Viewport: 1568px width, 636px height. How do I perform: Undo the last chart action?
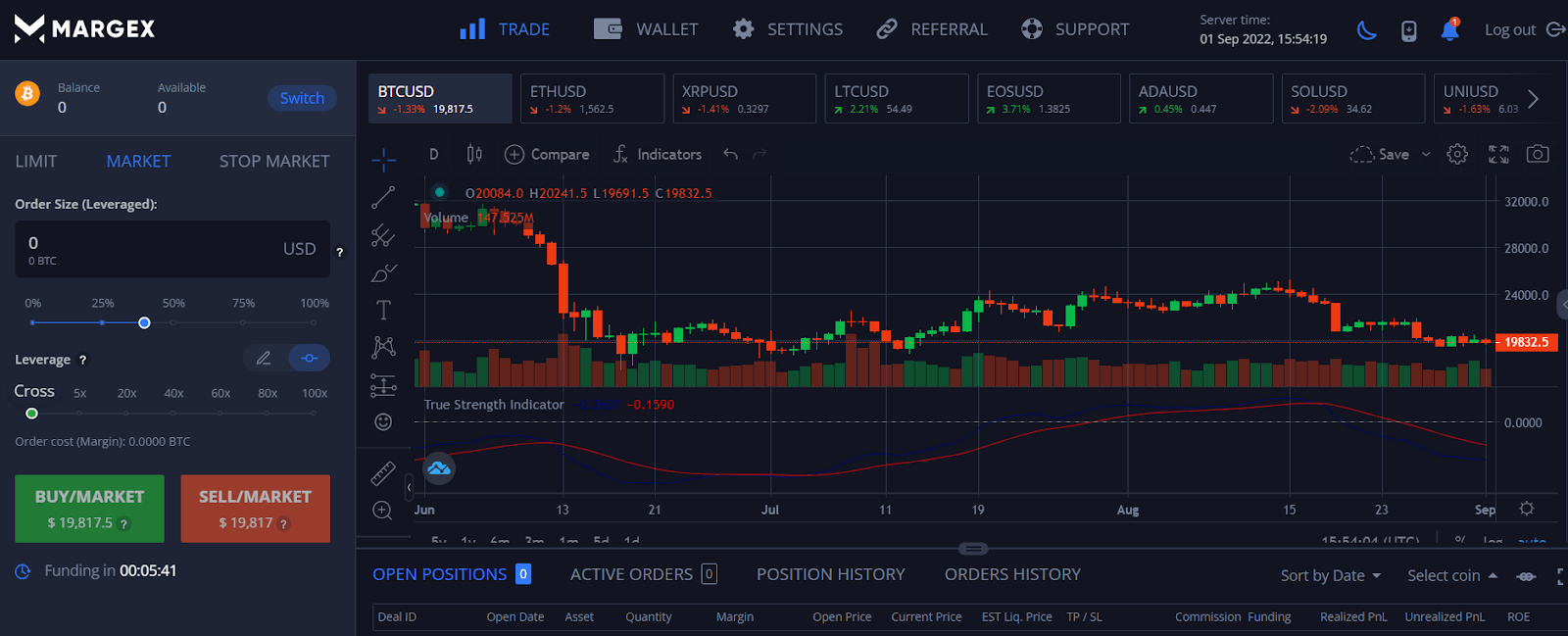730,154
